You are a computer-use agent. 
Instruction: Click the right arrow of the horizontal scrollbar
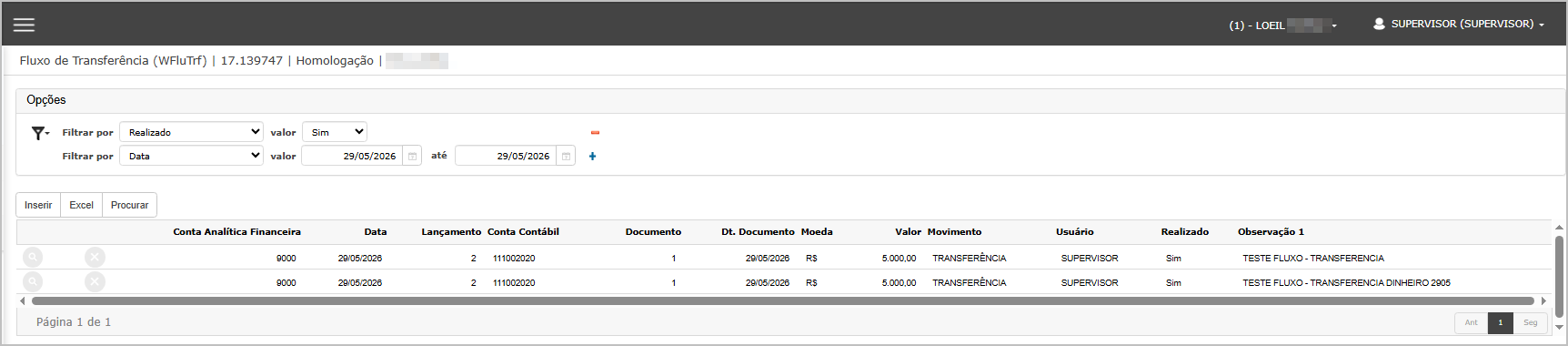tap(1543, 300)
